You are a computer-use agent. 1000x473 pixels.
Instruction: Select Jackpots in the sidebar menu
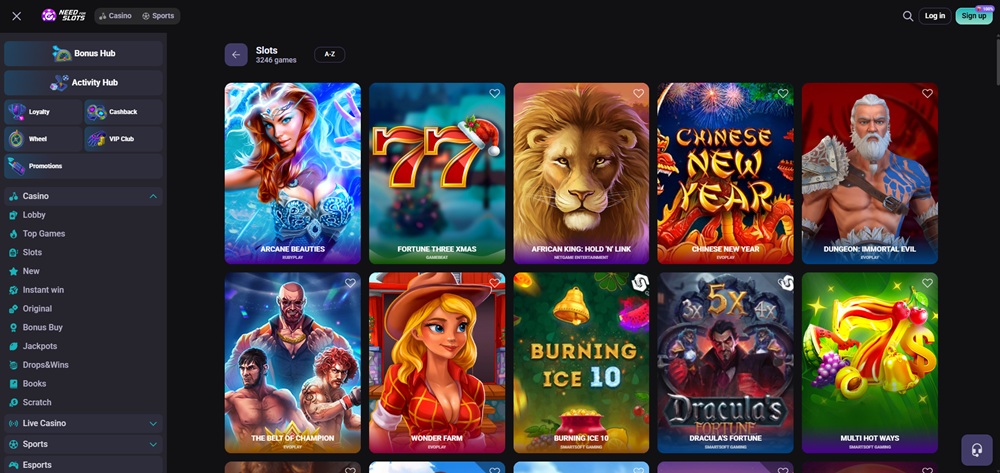pos(40,346)
